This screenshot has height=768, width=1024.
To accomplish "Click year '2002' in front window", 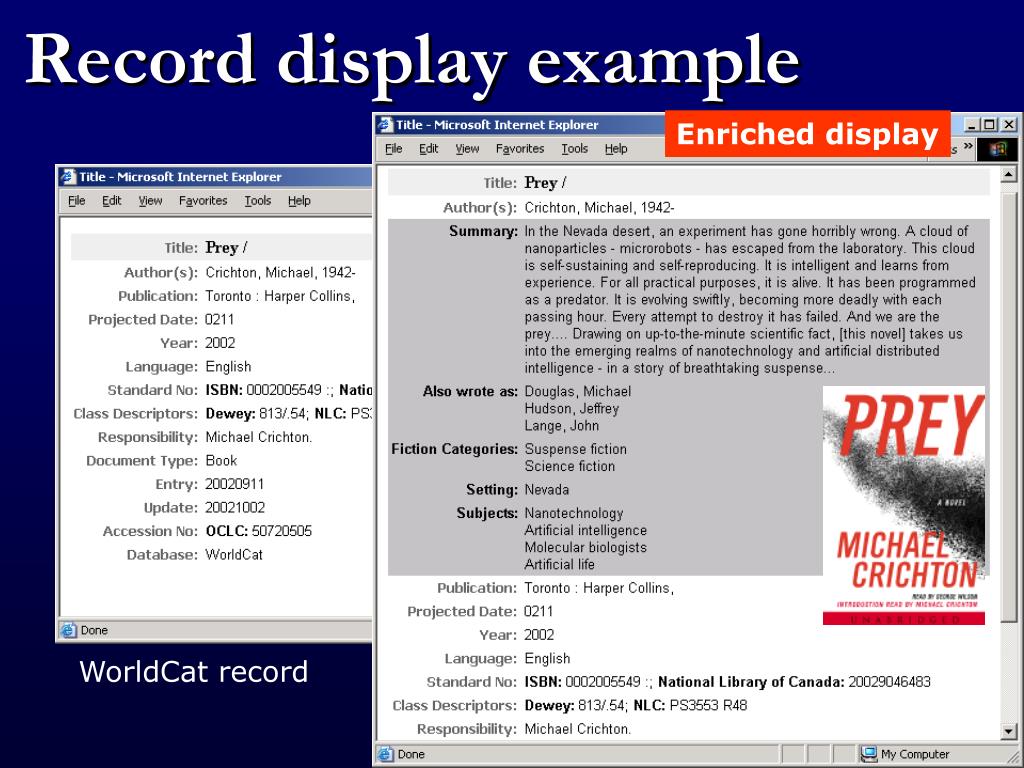I will pyautogui.click(x=539, y=635).
